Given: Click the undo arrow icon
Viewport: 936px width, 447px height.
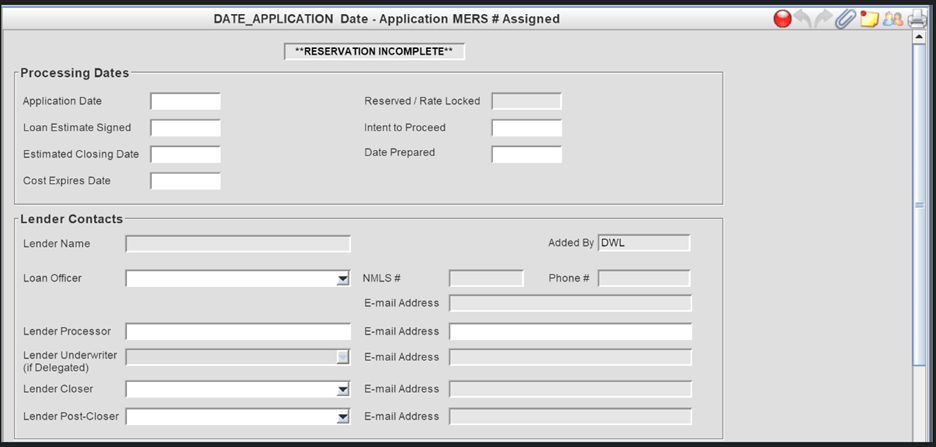Looking at the screenshot, I should point(803,18).
